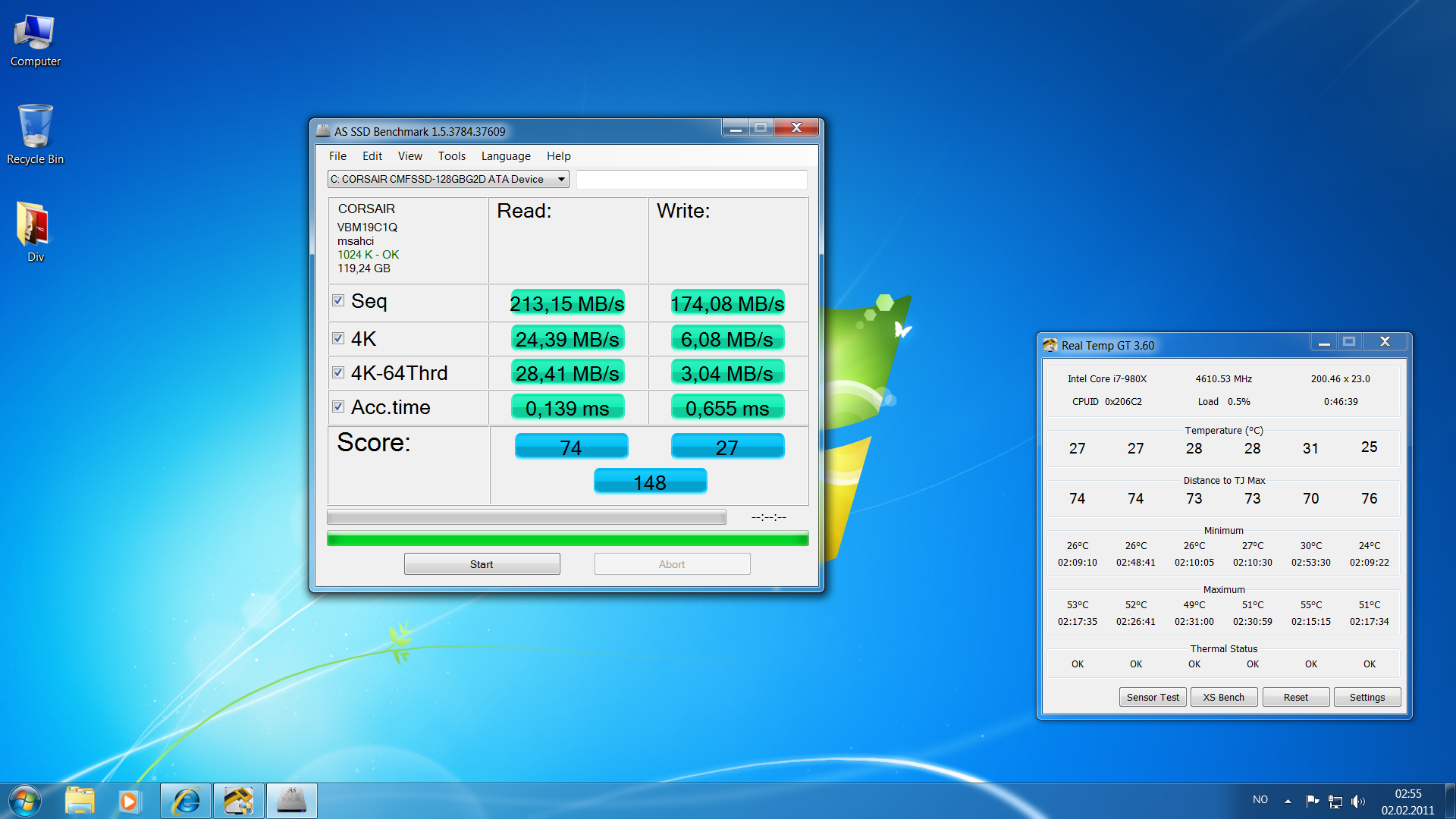Open the taskbar clock and date
The image size is (1456, 819).
tap(1407, 802)
